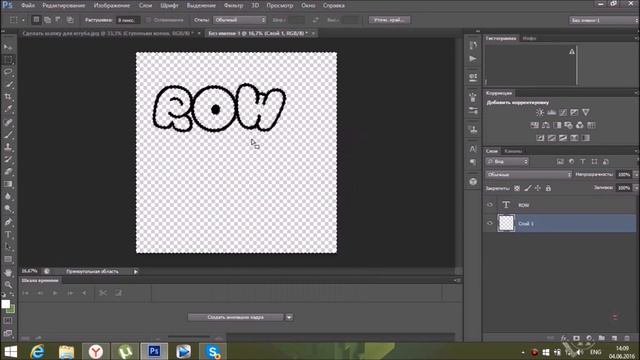The image size is (640, 360).
Task: Open the layer blend mode dropdown
Action: pos(529,174)
